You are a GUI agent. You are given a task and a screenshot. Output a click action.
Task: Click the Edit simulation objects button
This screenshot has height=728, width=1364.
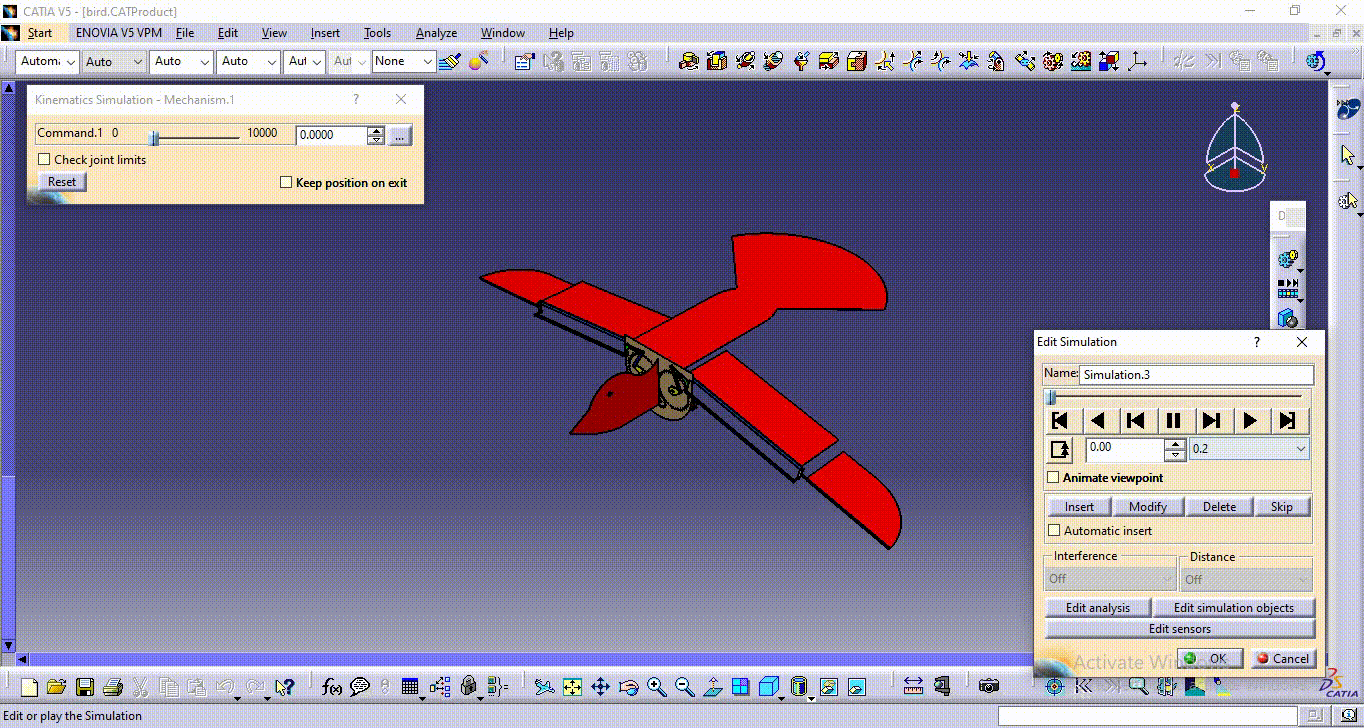coord(1233,608)
